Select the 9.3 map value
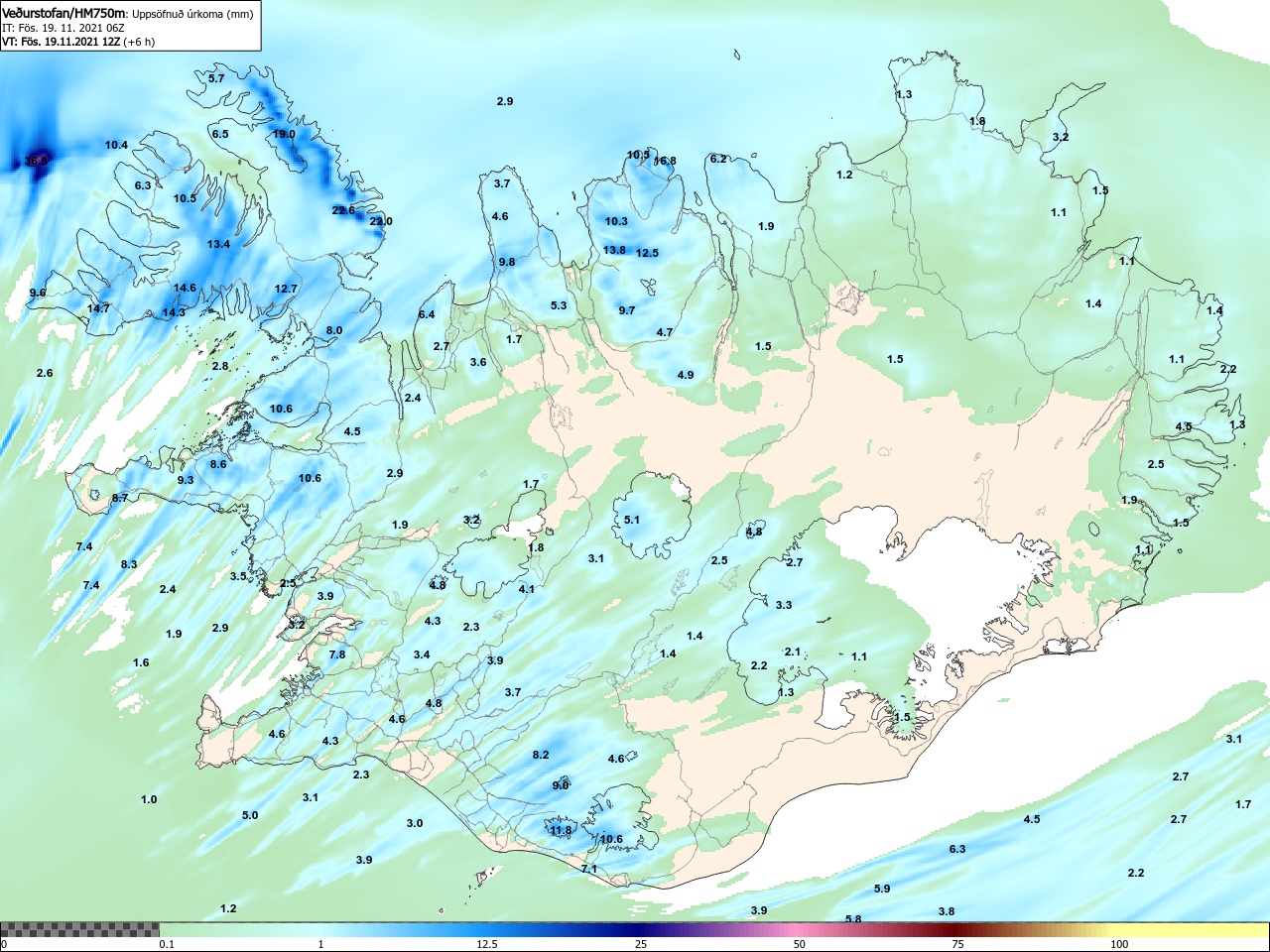The height and width of the screenshot is (952, 1270). coord(186,480)
